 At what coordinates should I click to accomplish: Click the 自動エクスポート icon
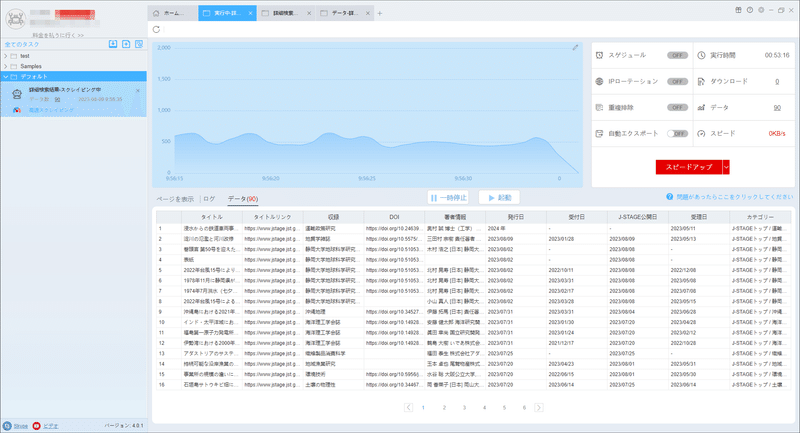pyautogui.click(x=599, y=134)
